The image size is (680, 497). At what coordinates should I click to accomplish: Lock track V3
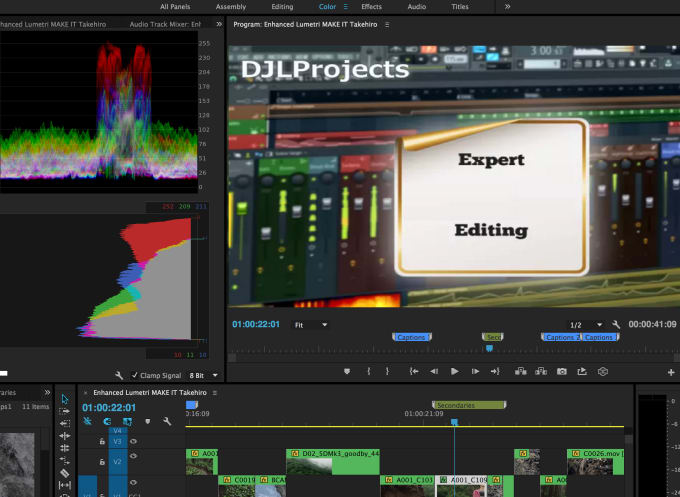(x=102, y=441)
